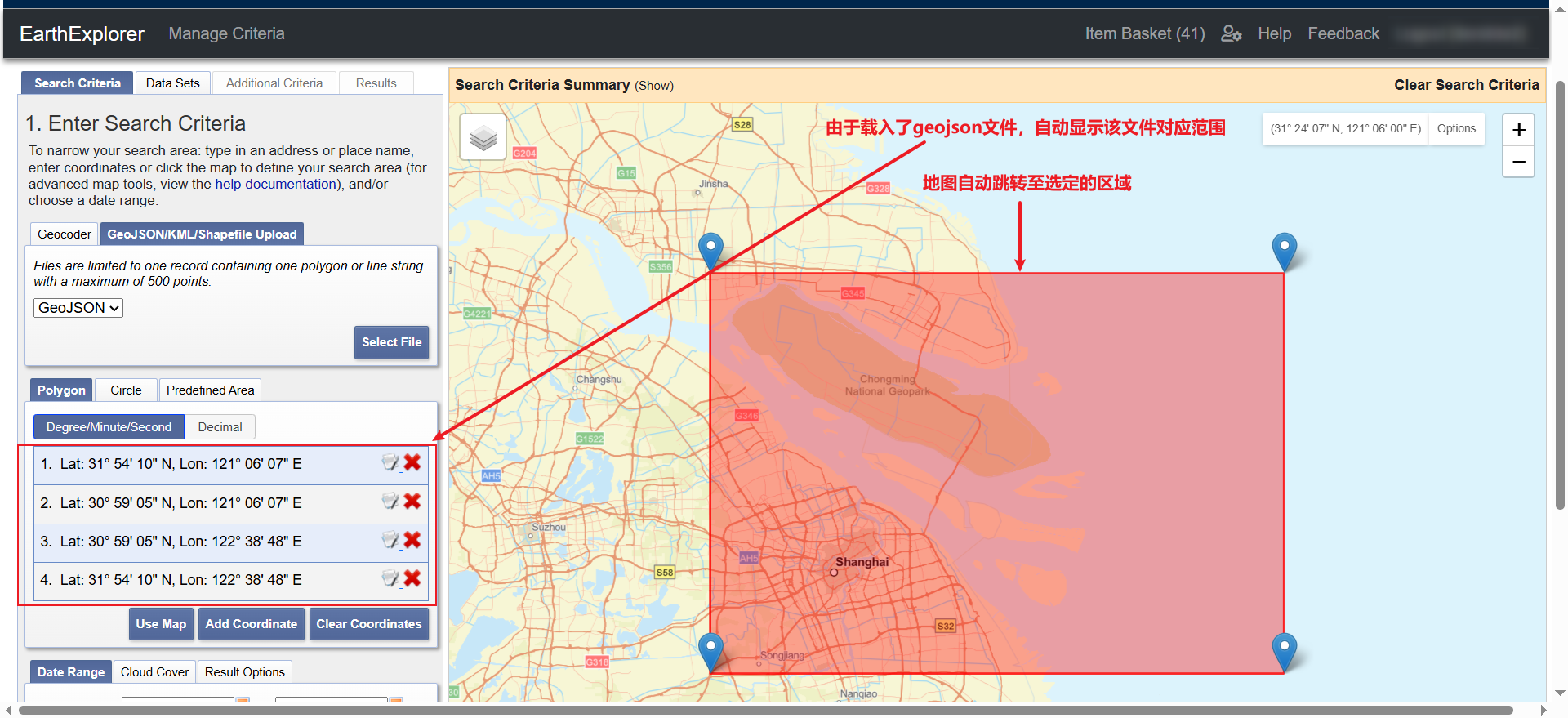This screenshot has height=718, width=1568.
Task: Click Clear Search Criteria
Action: pyautogui.click(x=1466, y=85)
